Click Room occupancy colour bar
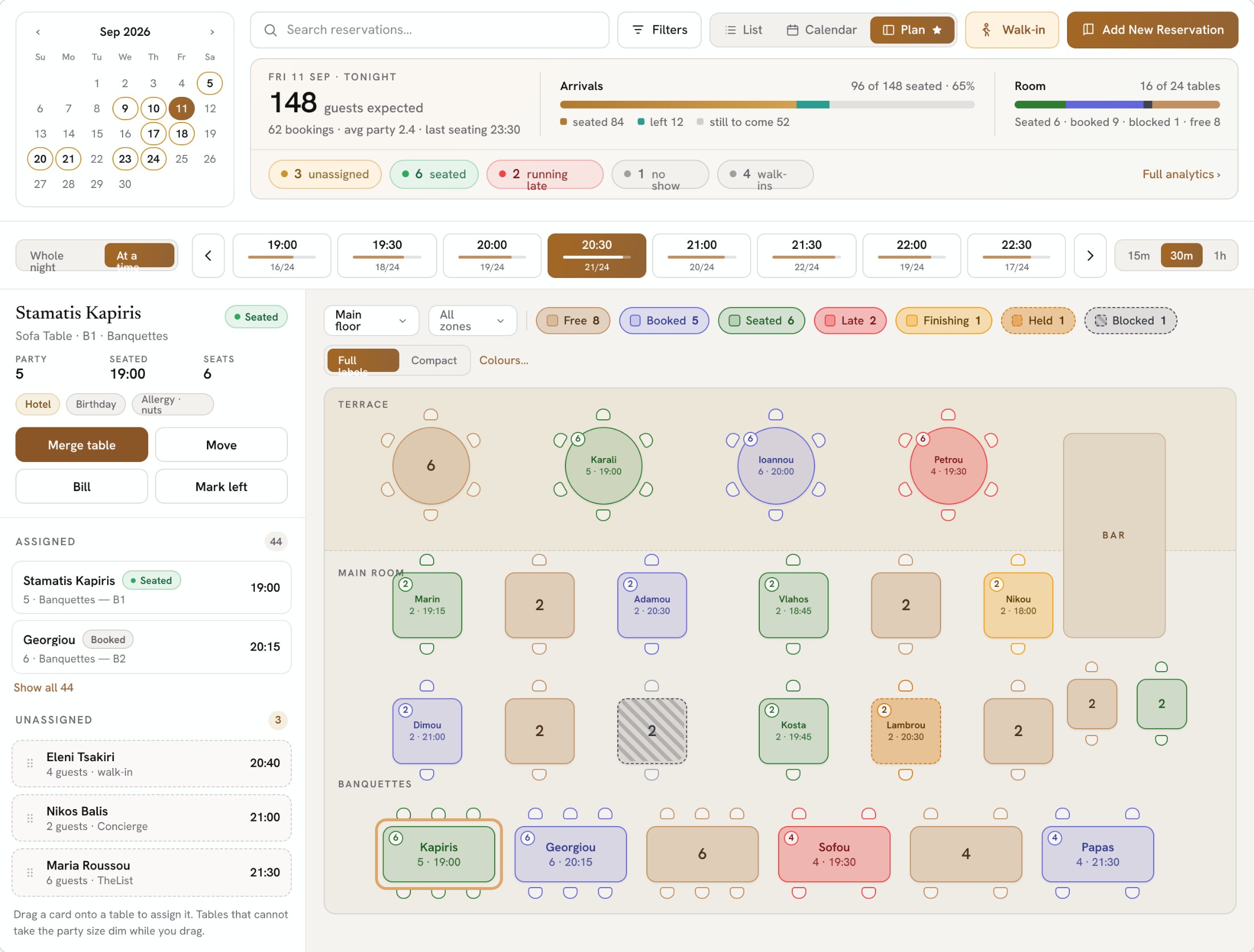 [1117, 105]
